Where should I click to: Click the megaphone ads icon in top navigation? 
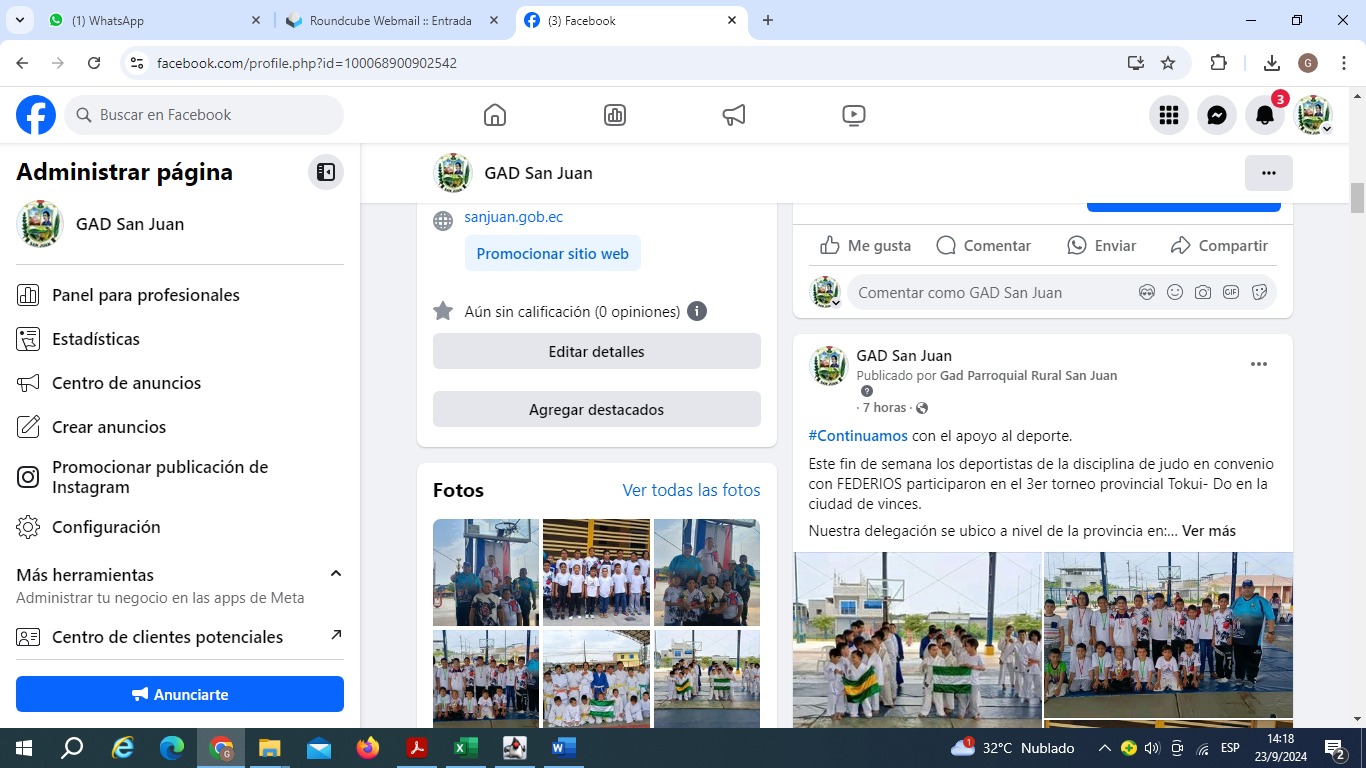click(x=734, y=115)
